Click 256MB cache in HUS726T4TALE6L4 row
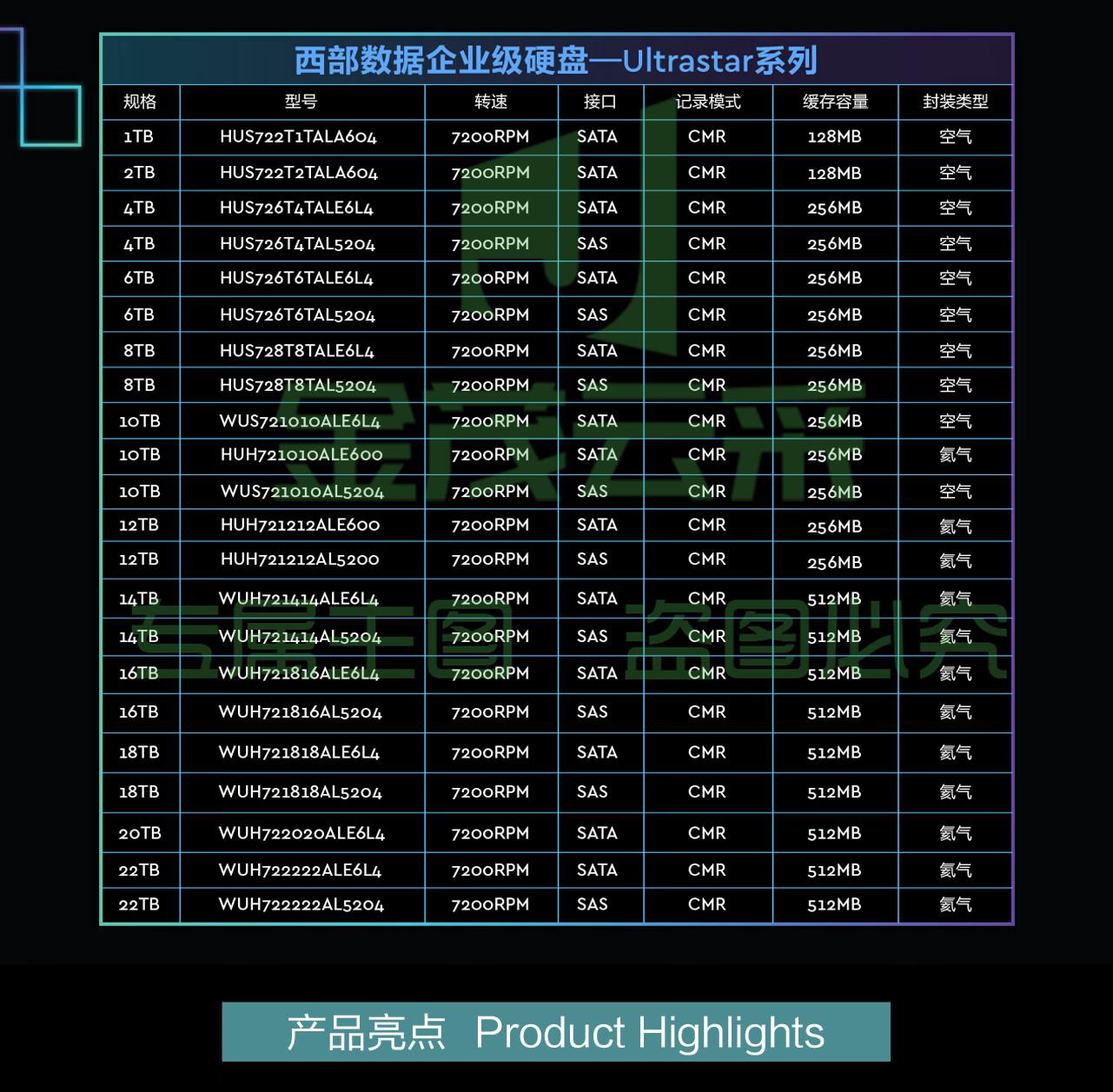 [834, 208]
